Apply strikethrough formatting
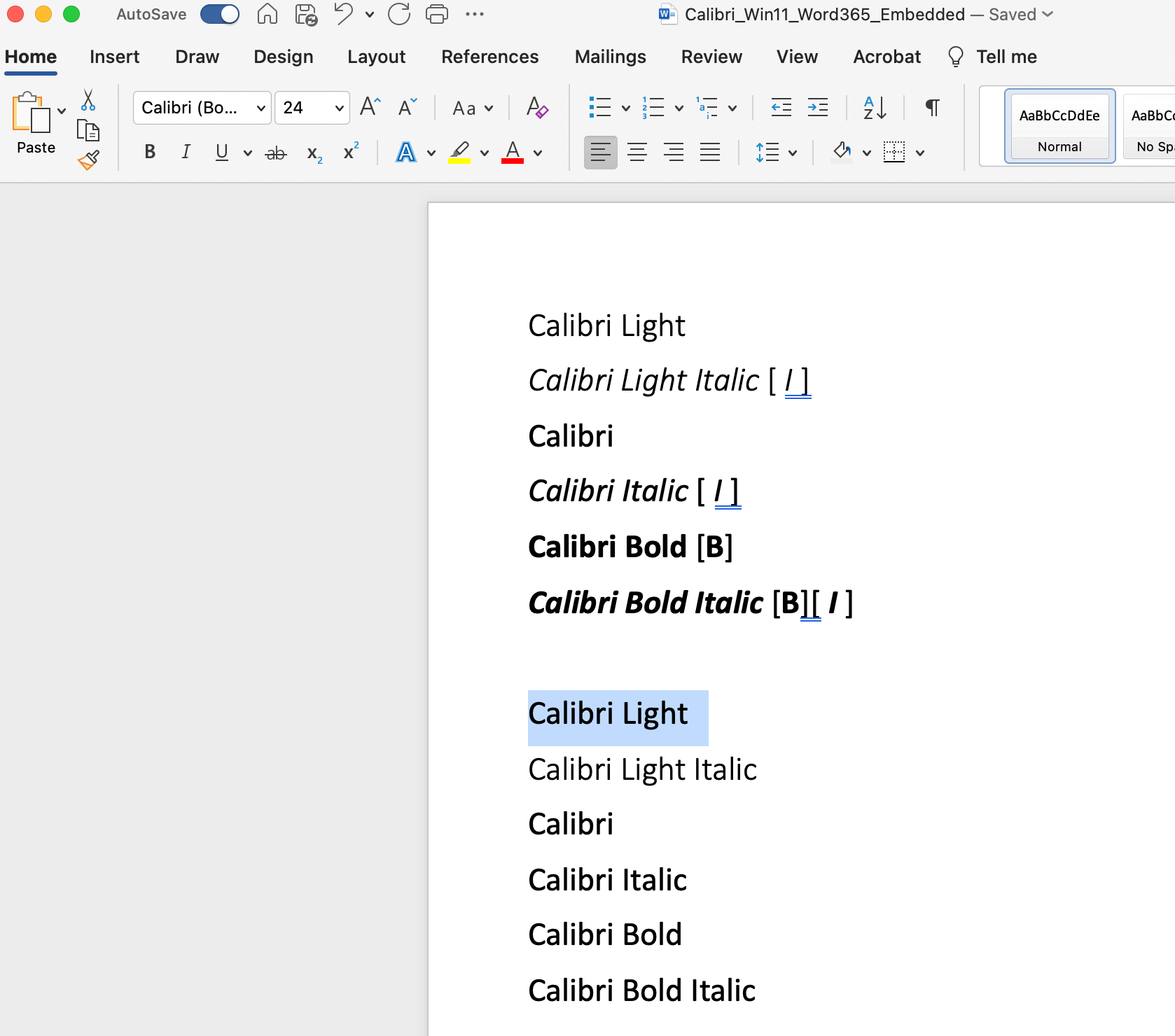 click(x=276, y=152)
